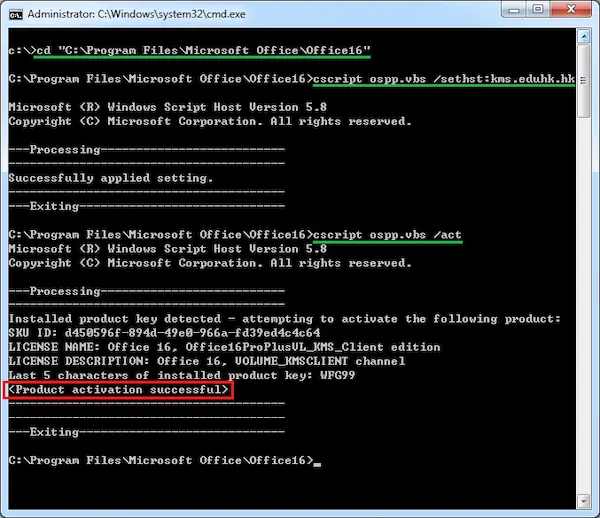Screen dimensions: 600x518
Task: Click the second '---Processing' line
Action: [x=147, y=291]
